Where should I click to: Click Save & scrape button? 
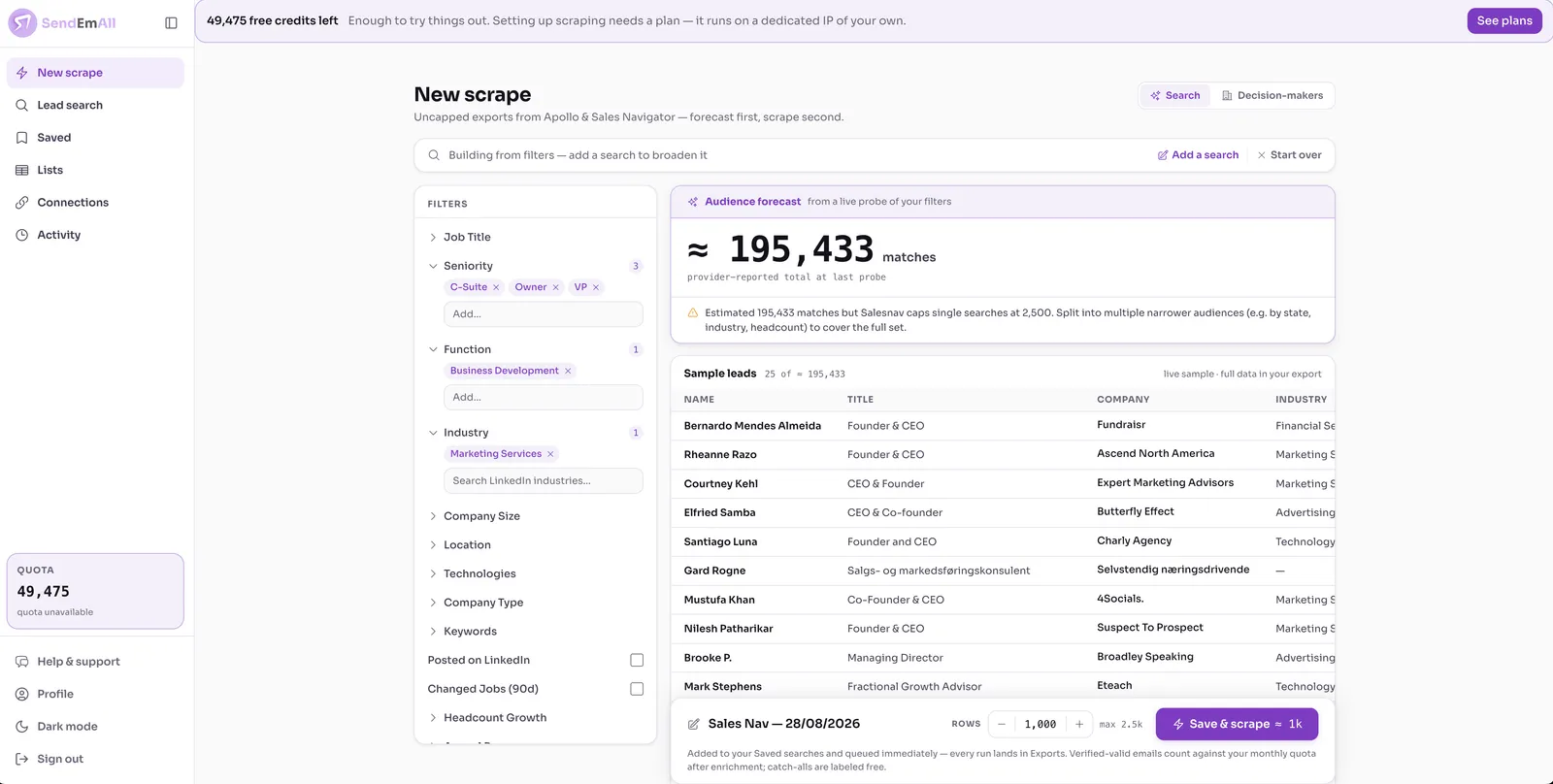click(x=1237, y=724)
